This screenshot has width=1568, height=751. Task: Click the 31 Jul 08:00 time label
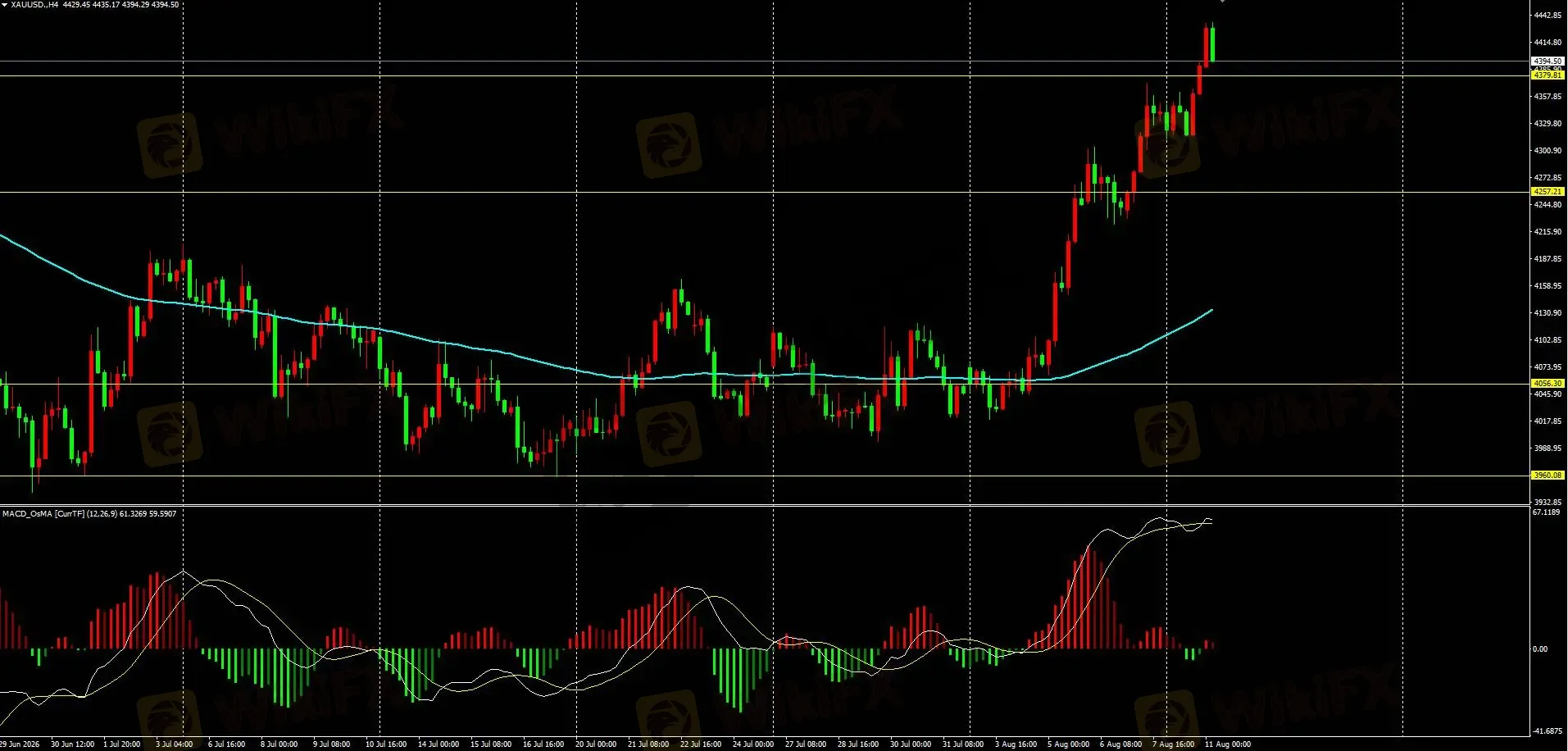point(963,744)
